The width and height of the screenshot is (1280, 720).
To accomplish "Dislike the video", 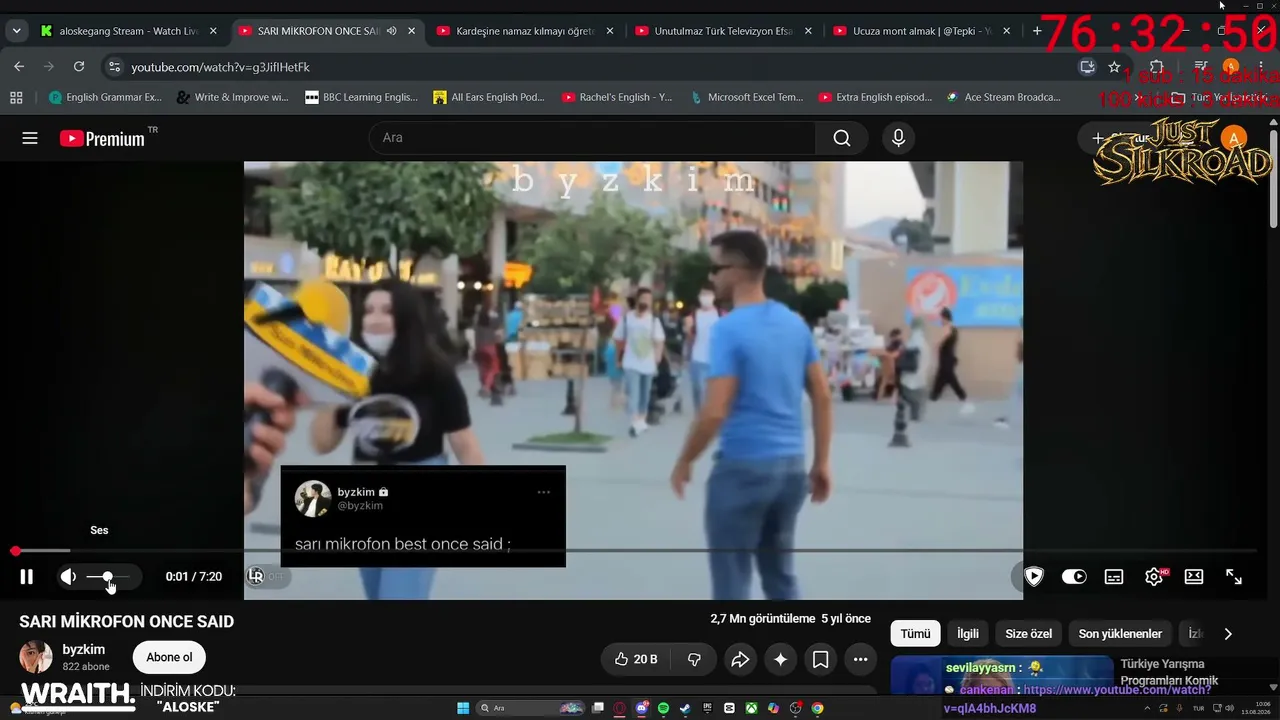I will point(694,659).
